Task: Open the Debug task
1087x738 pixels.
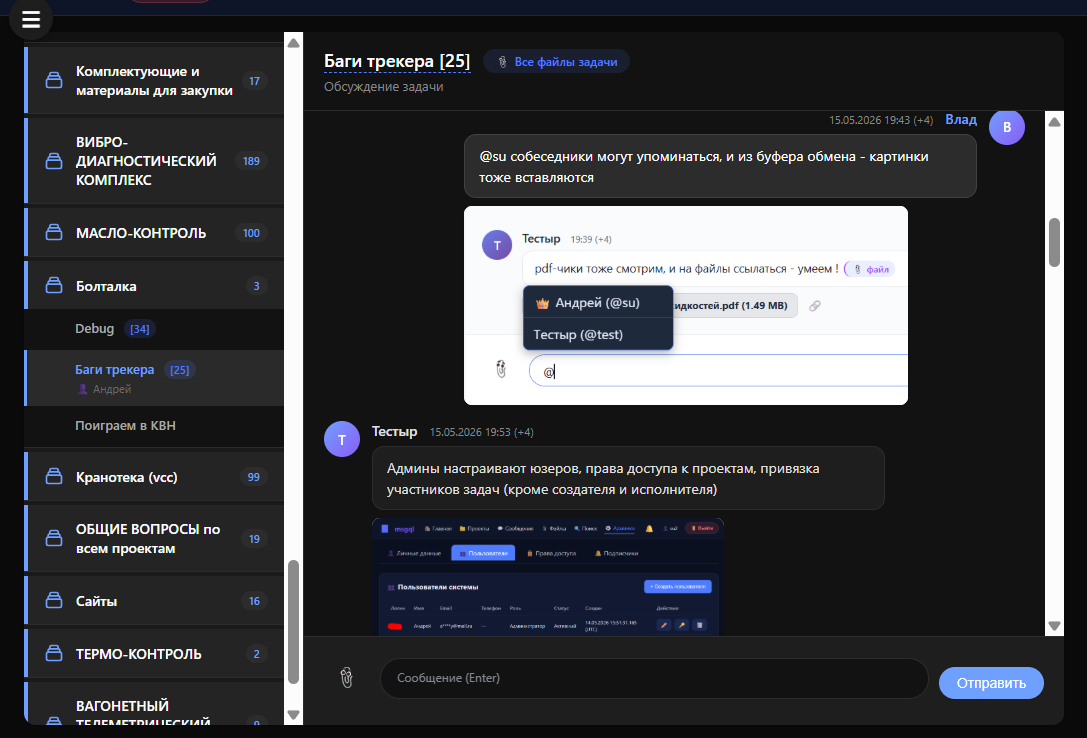Action: pyautogui.click(x=155, y=329)
